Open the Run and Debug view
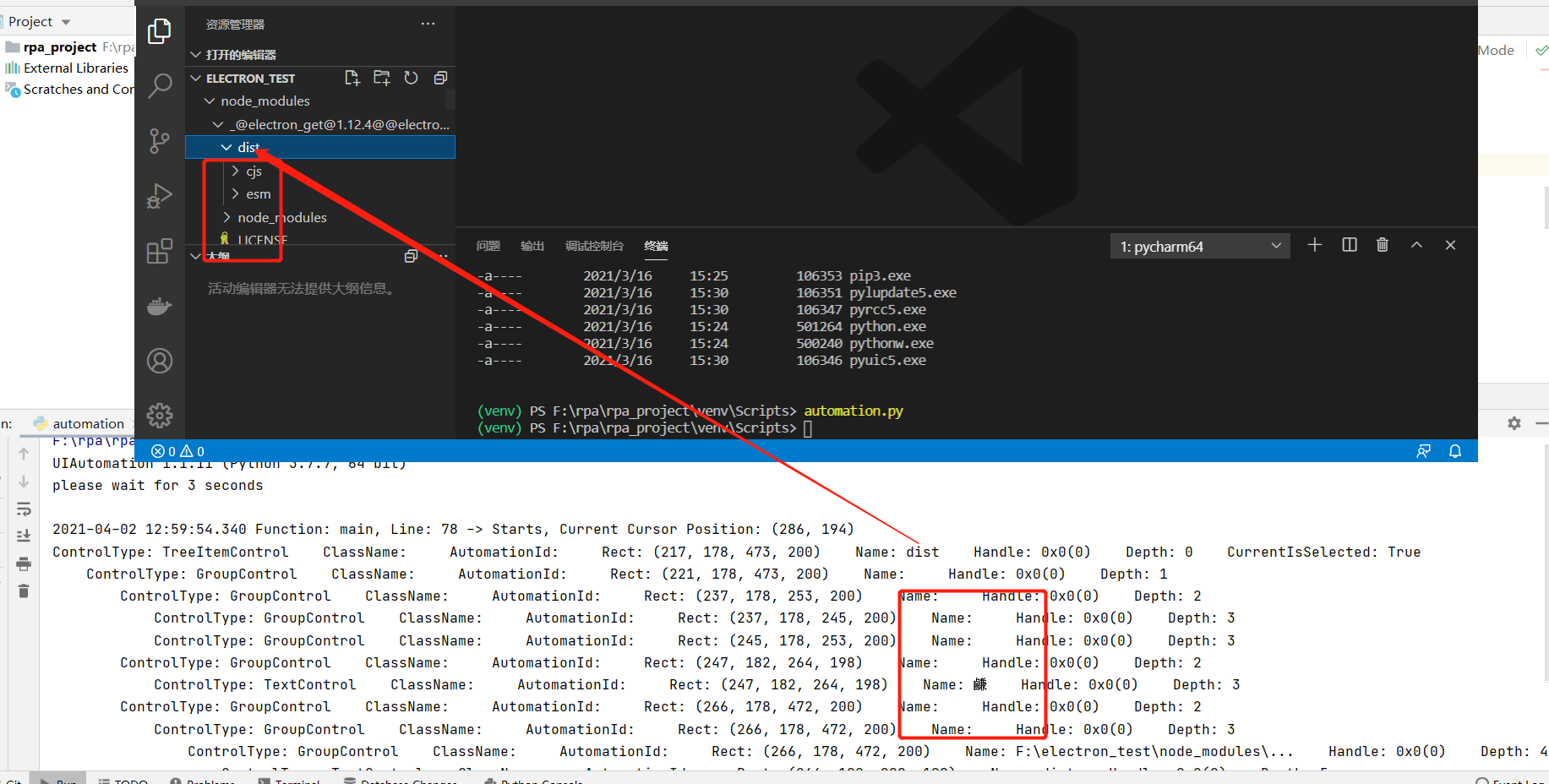The image size is (1549, 784). pyautogui.click(x=160, y=195)
